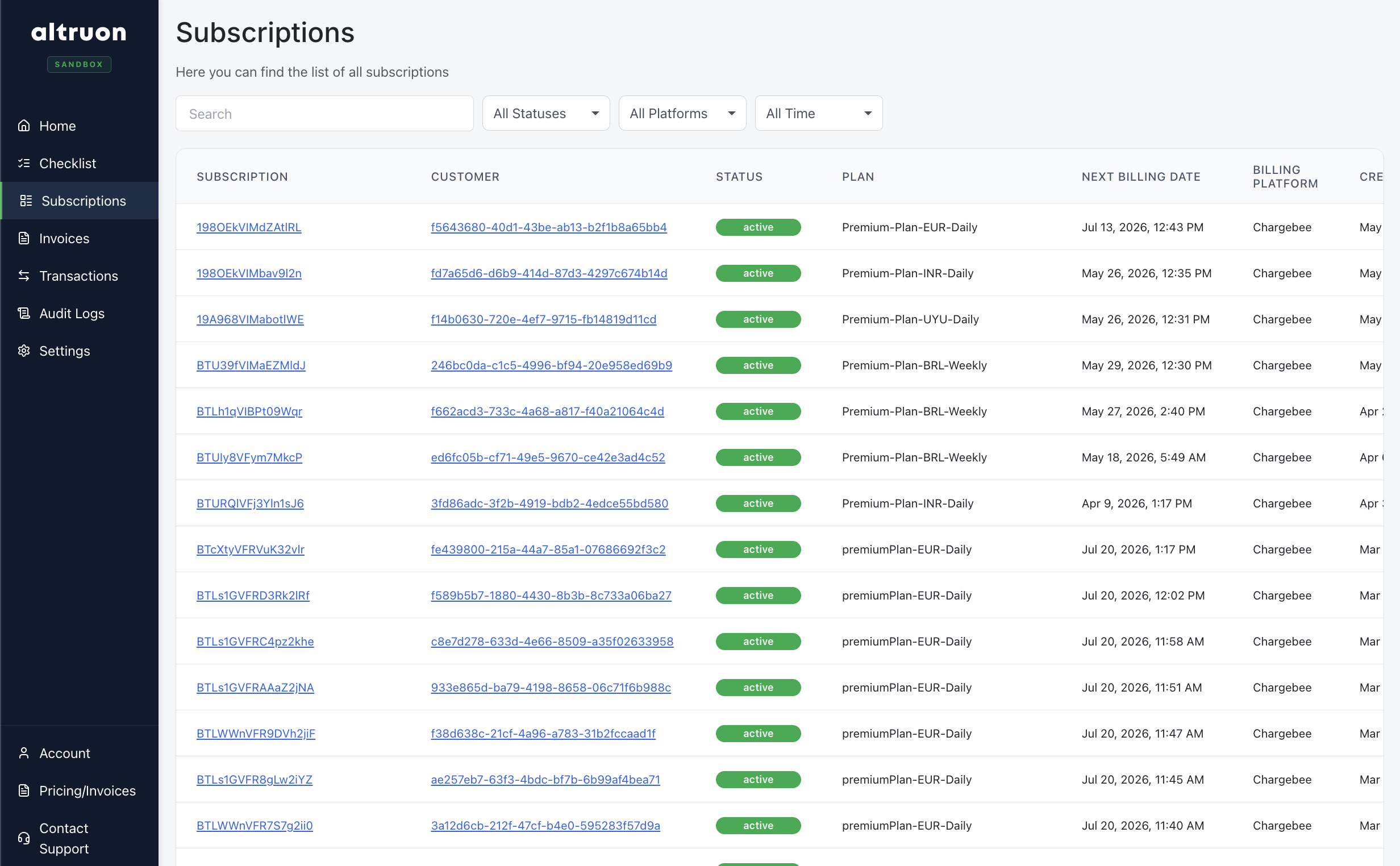Open subscription BTLWWnVFR7S7g2ii0
Viewport: 1400px width, 866px height.
click(x=255, y=825)
